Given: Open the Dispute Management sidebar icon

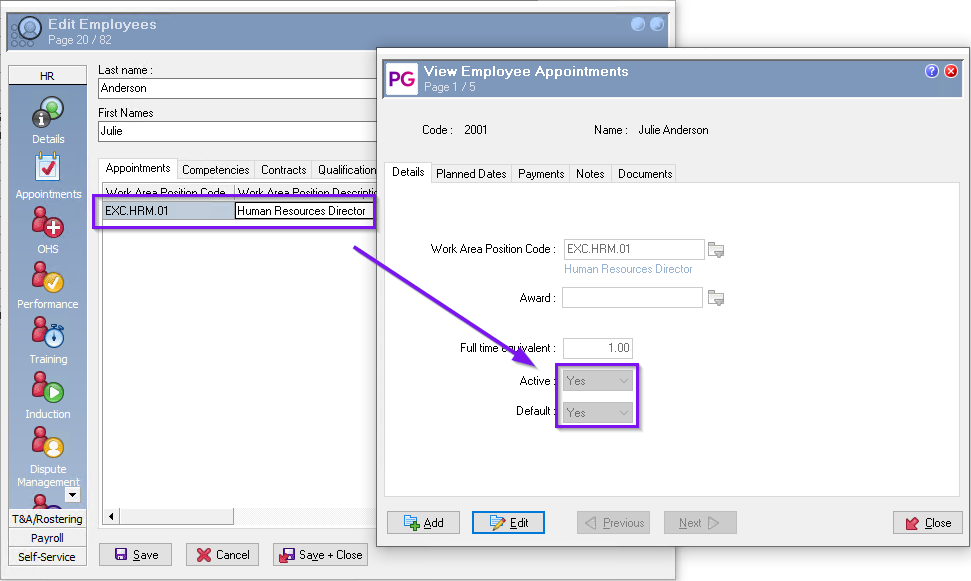Looking at the screenshot, I should (47, 443).
